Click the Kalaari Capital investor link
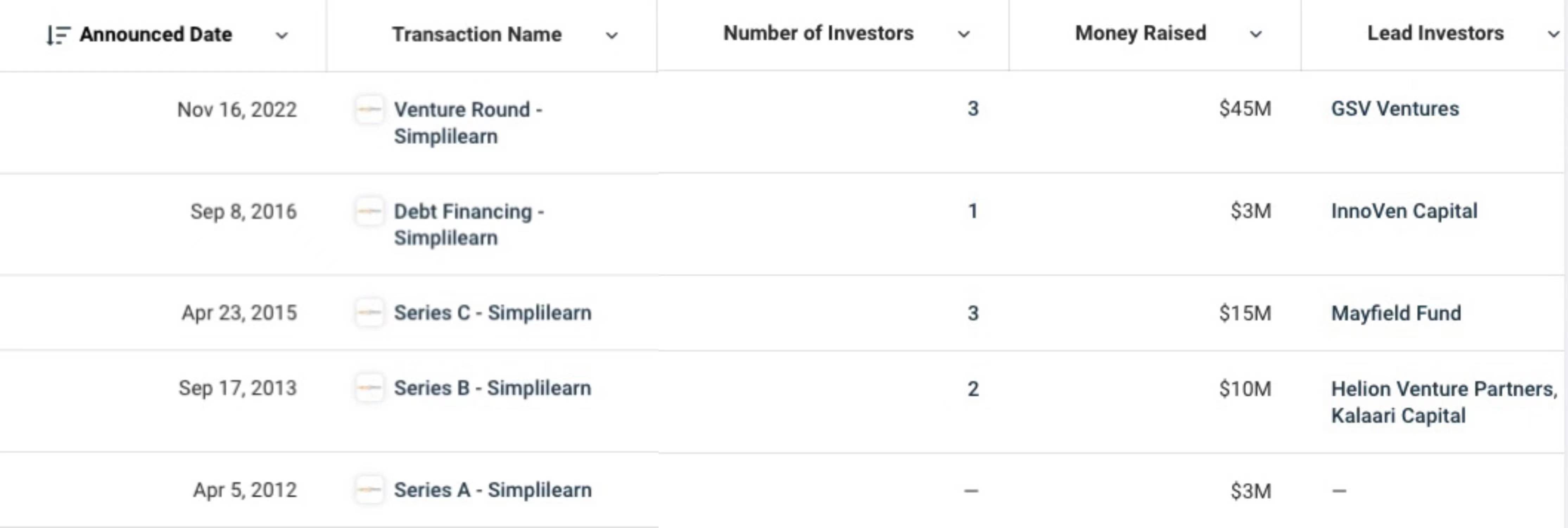Screen dimensions: 1568x528 [x=1398, y=415]
